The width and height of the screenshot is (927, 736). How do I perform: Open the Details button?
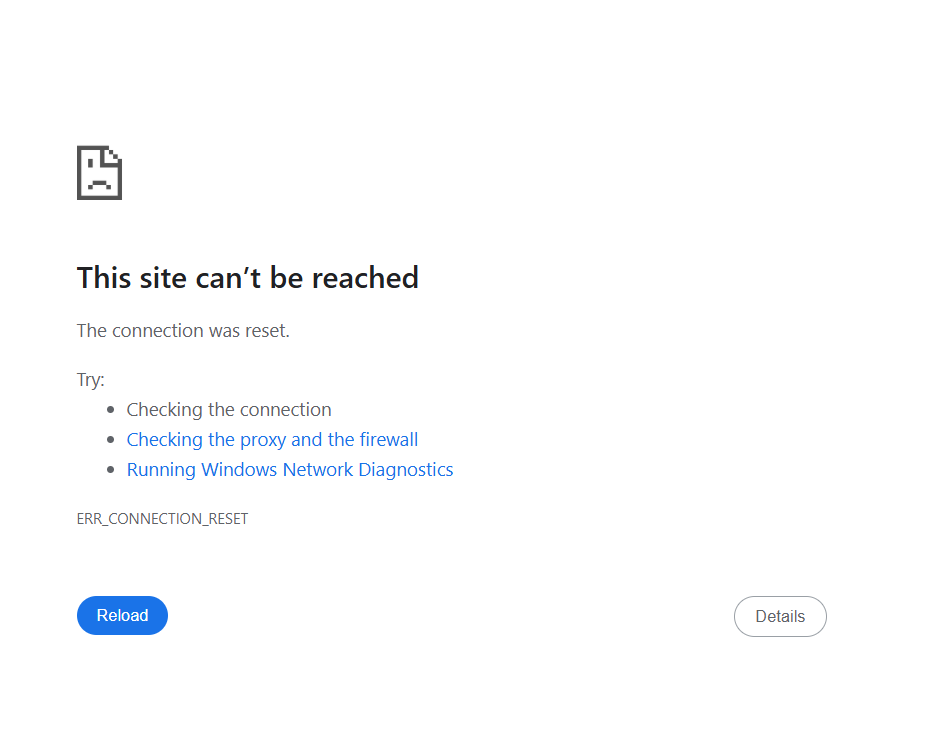click(x=780, y=616)
